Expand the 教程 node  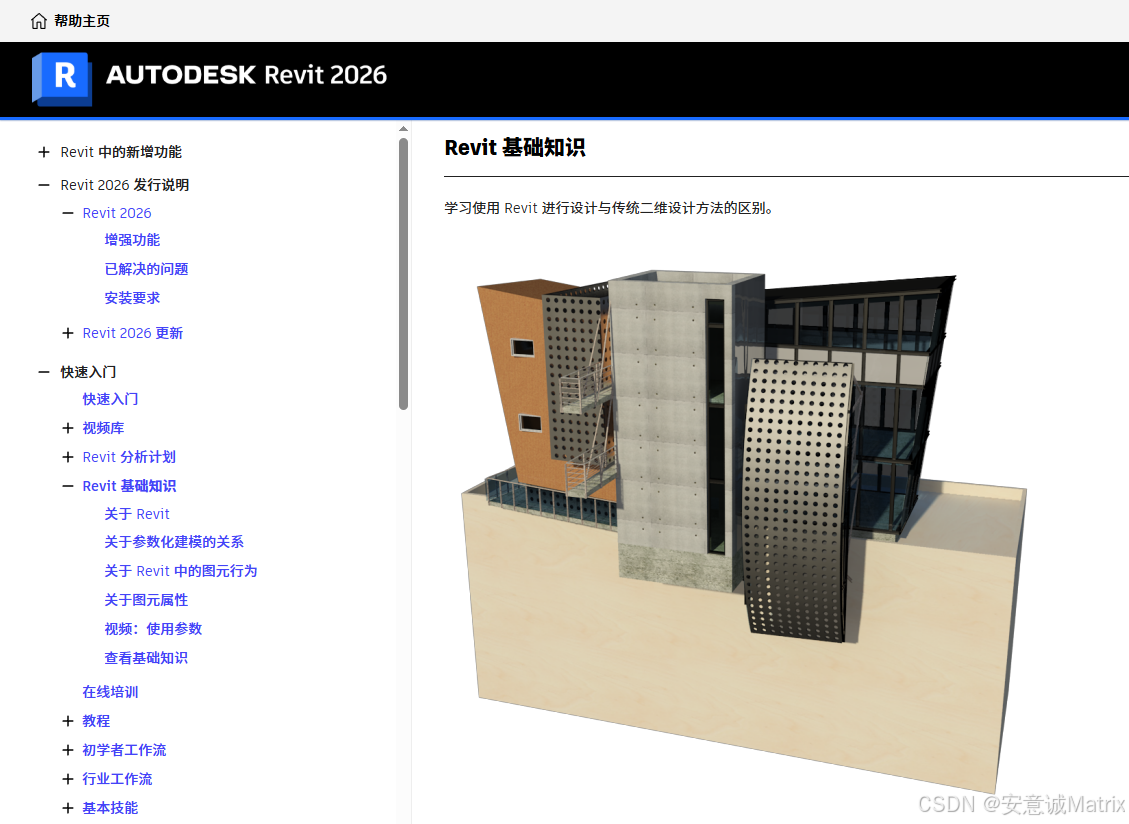68,721
